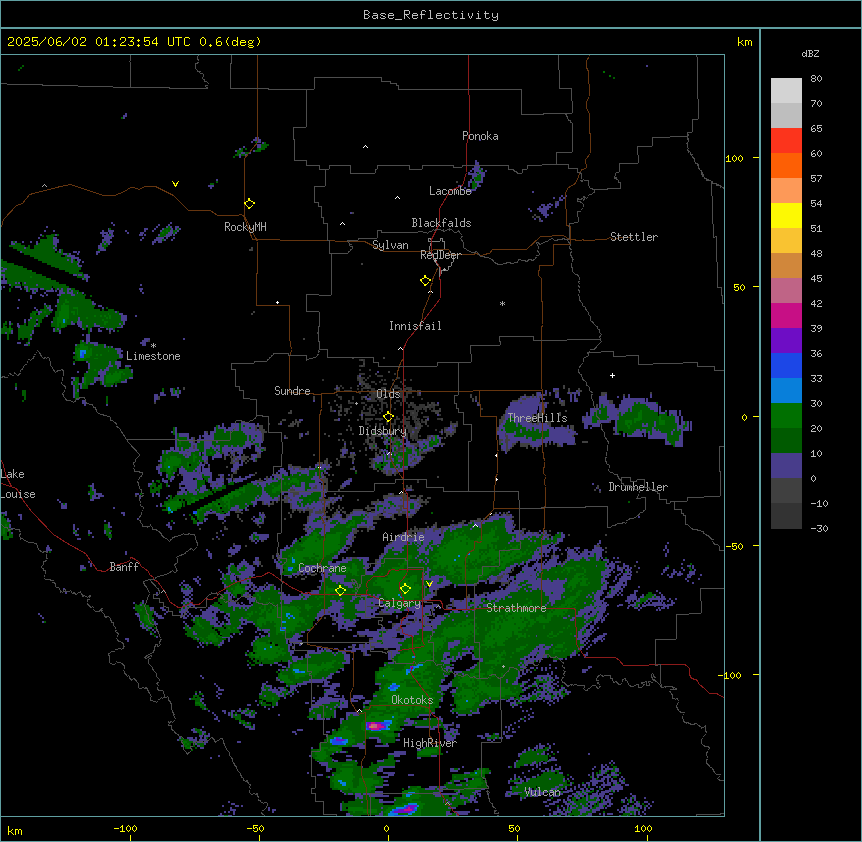Click the Stettler city label
862x842 pixels.
point(634,237)
